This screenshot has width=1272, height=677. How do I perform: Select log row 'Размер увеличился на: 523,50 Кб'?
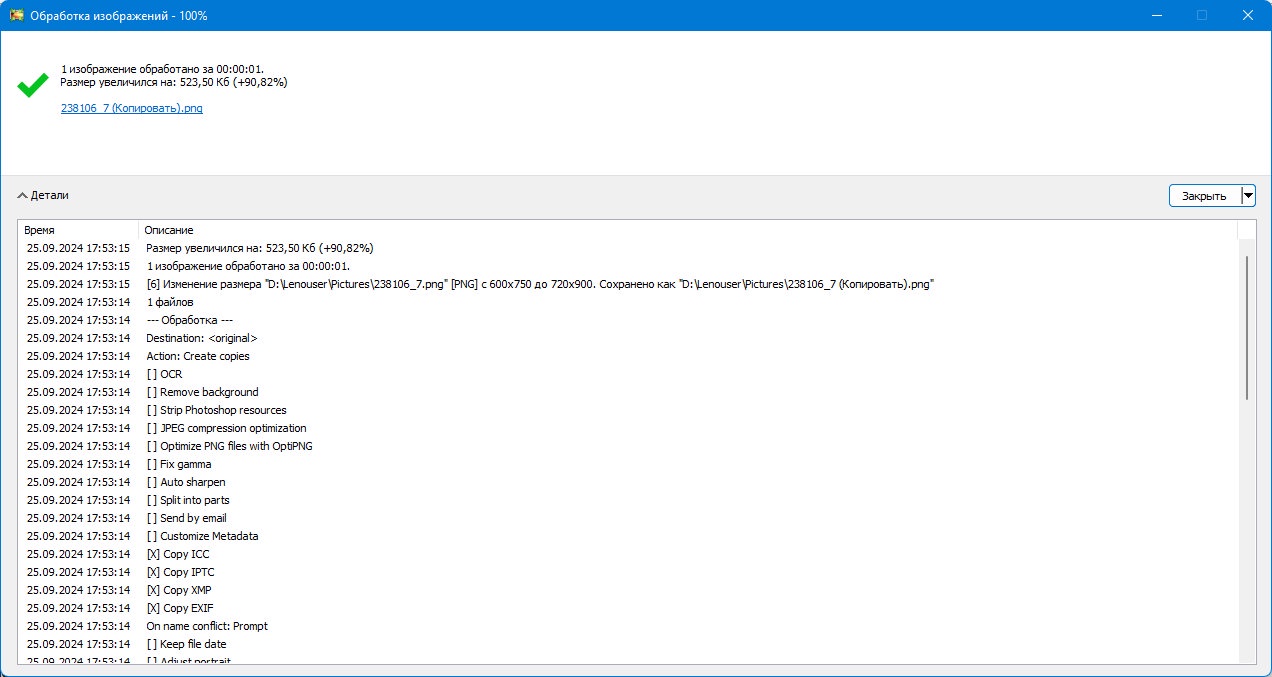pos(628,248)
